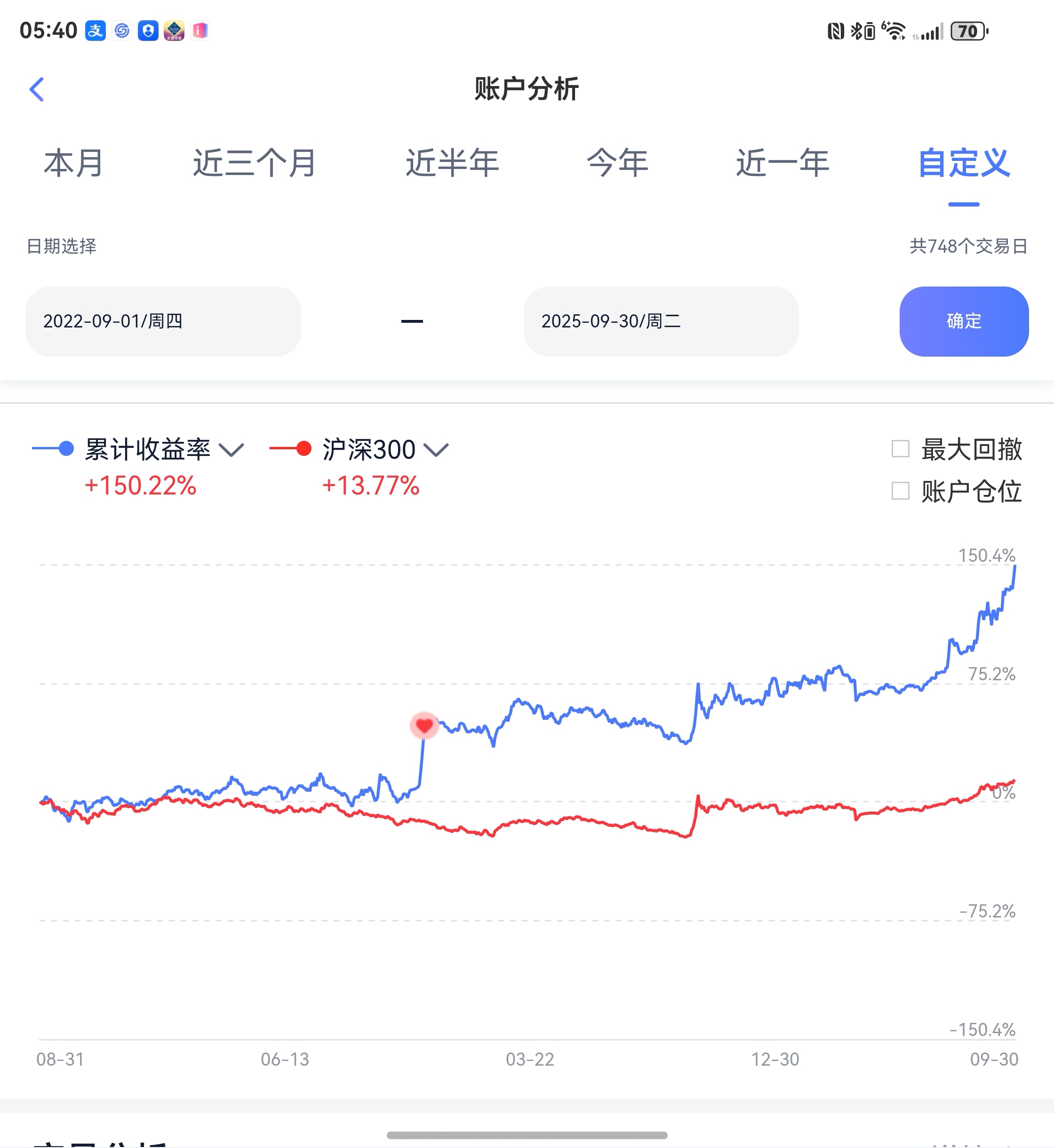Expand the 累计收益率 dropdown arrow
Viewport: 1054px width, 1148px height.
point(232,450)
